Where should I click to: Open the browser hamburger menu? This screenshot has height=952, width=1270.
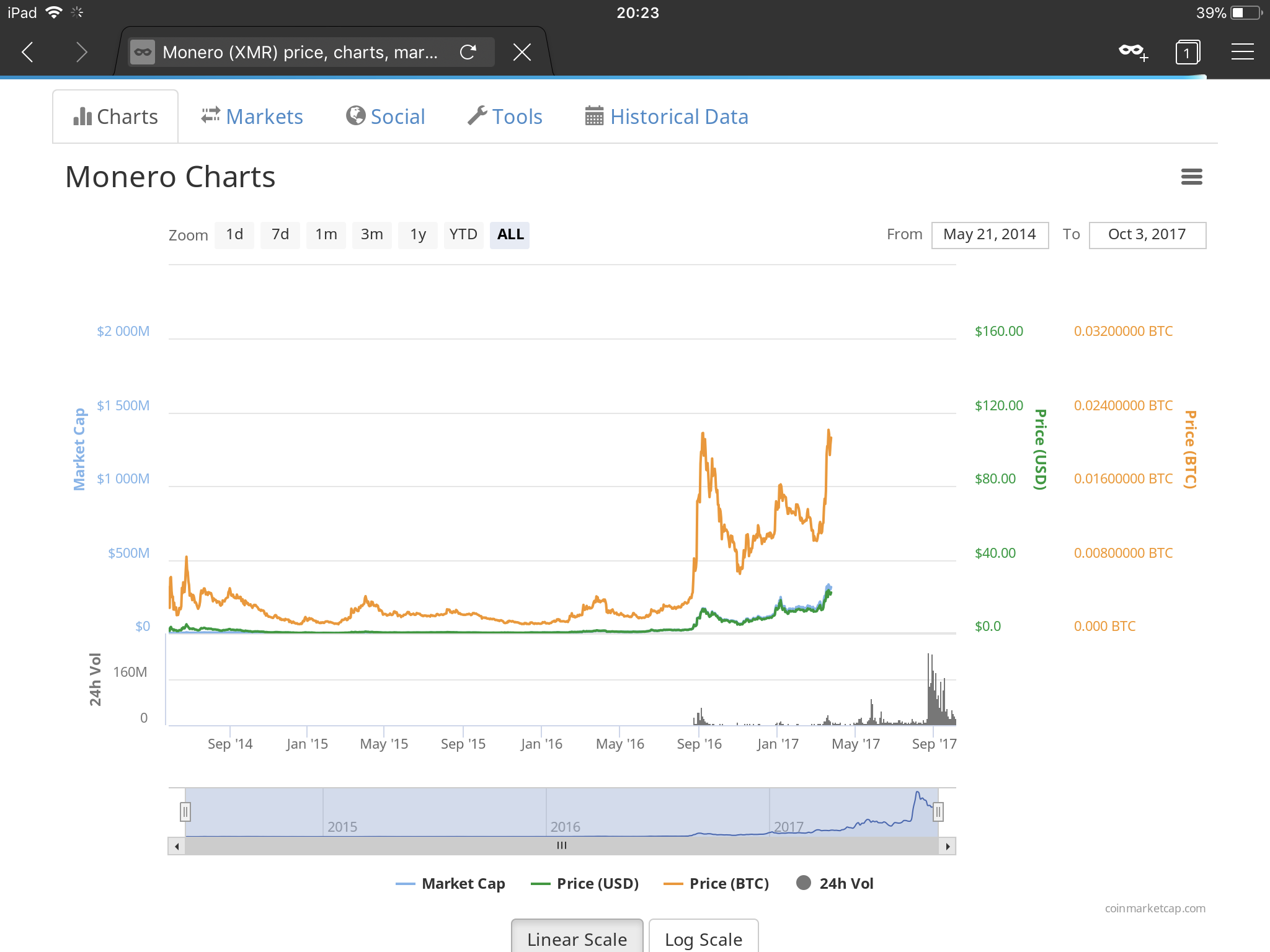(1242, 51)
